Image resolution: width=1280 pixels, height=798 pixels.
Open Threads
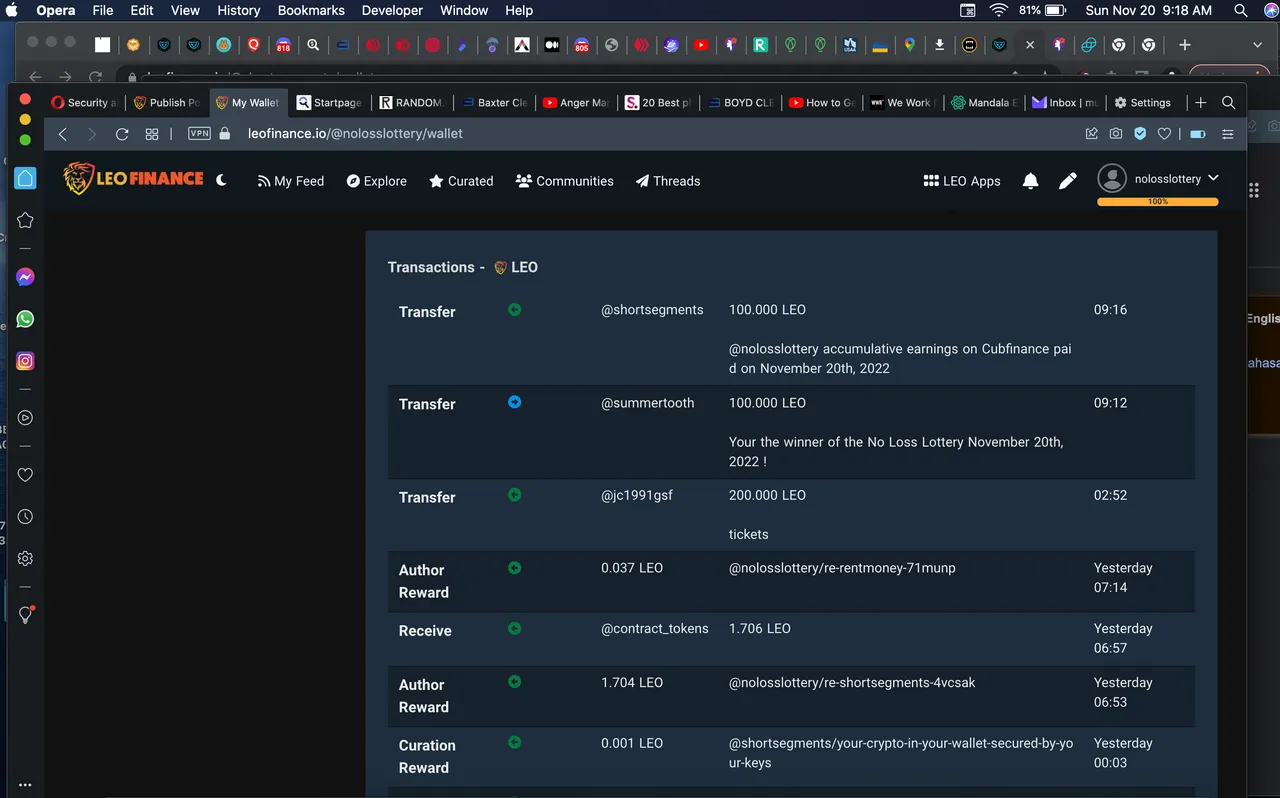[x=668, y=181]
